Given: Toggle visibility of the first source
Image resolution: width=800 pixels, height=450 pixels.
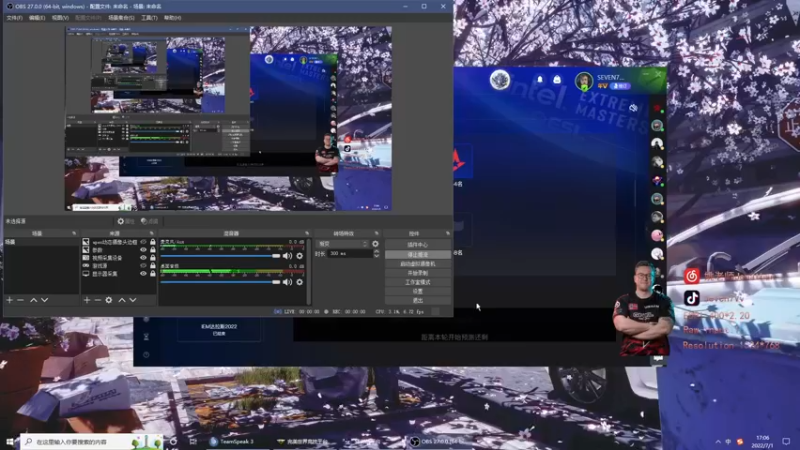Looking at the screenshot, I should tap(143, 242).
